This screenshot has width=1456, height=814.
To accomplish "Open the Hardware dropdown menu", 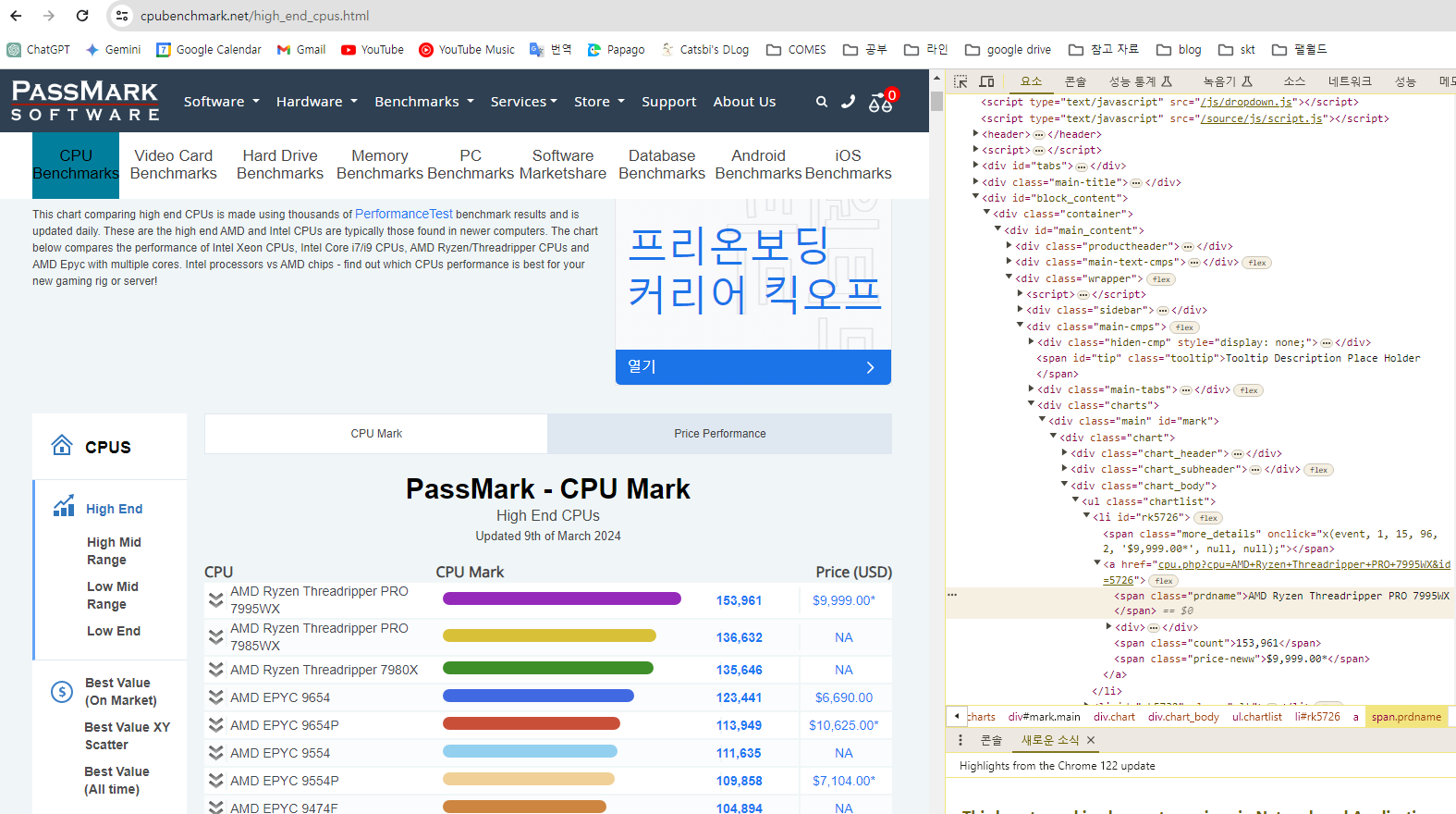I will 316,102.
